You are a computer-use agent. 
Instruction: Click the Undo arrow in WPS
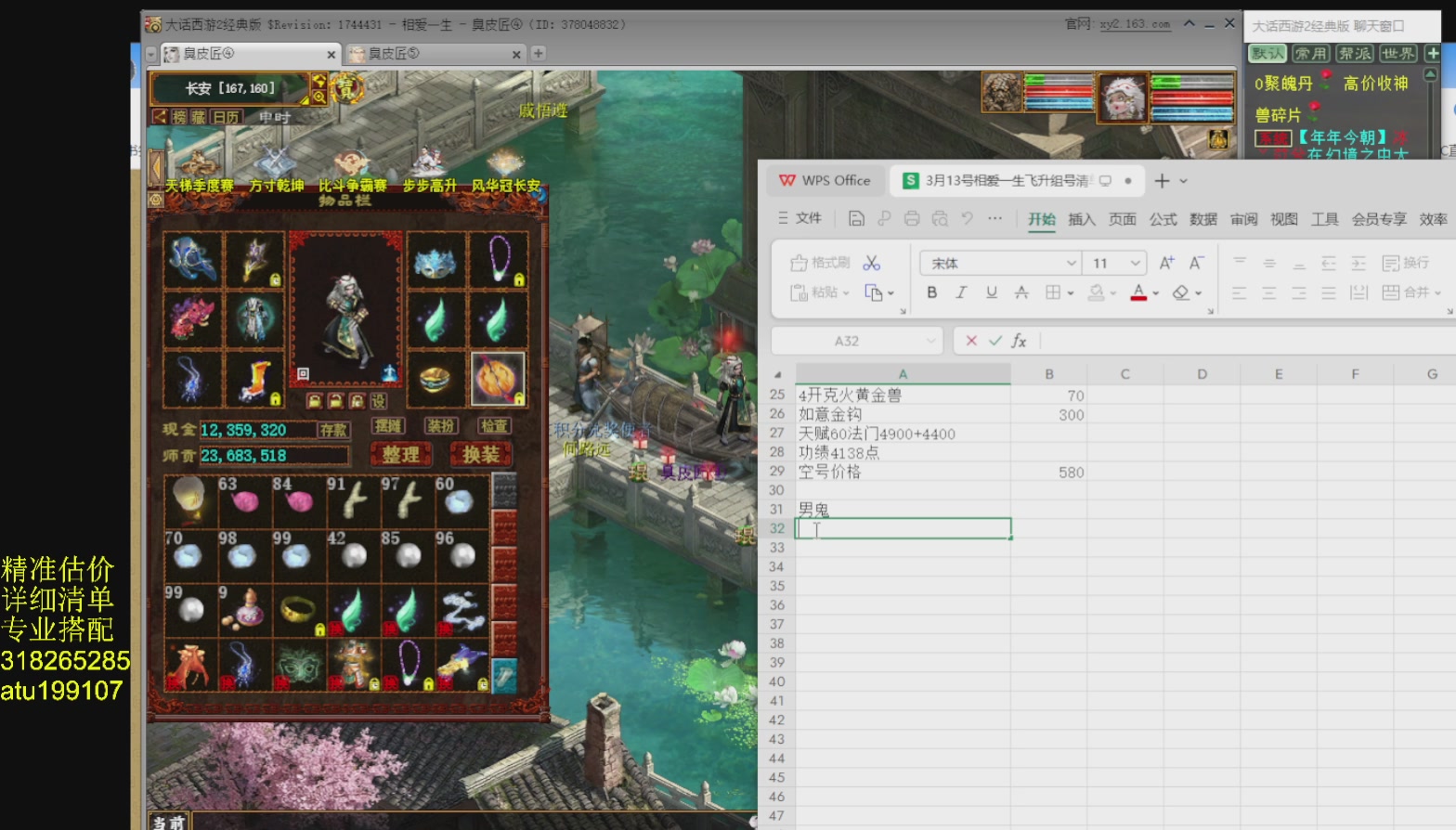[x=967, y=218]
